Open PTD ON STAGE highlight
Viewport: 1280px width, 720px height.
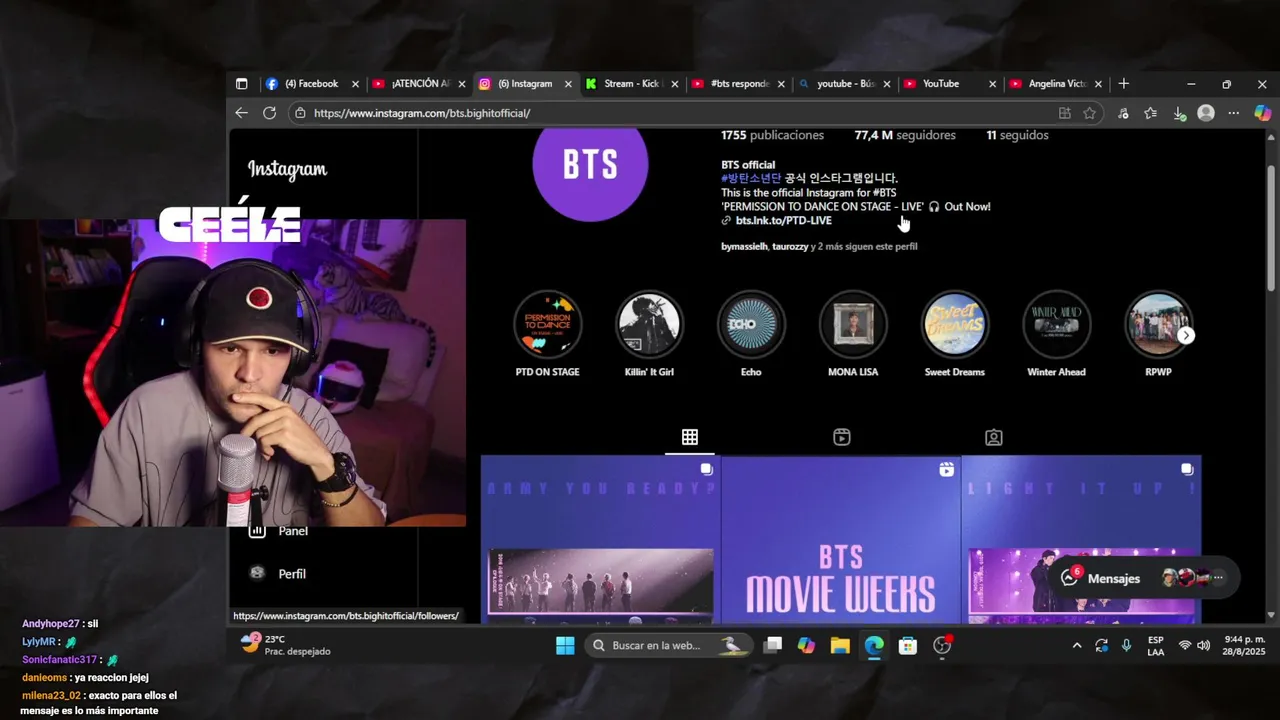pyautogui.click(x=547, y=334)
